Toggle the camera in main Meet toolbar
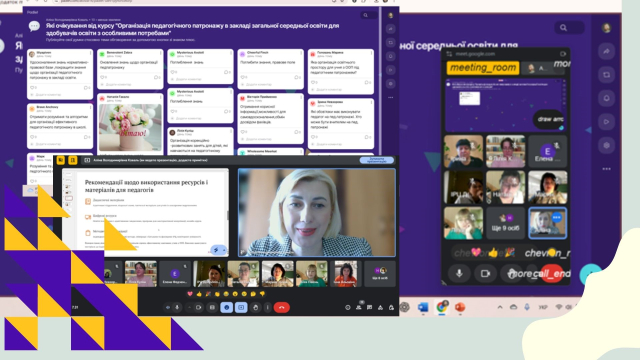 coord(198,307)
